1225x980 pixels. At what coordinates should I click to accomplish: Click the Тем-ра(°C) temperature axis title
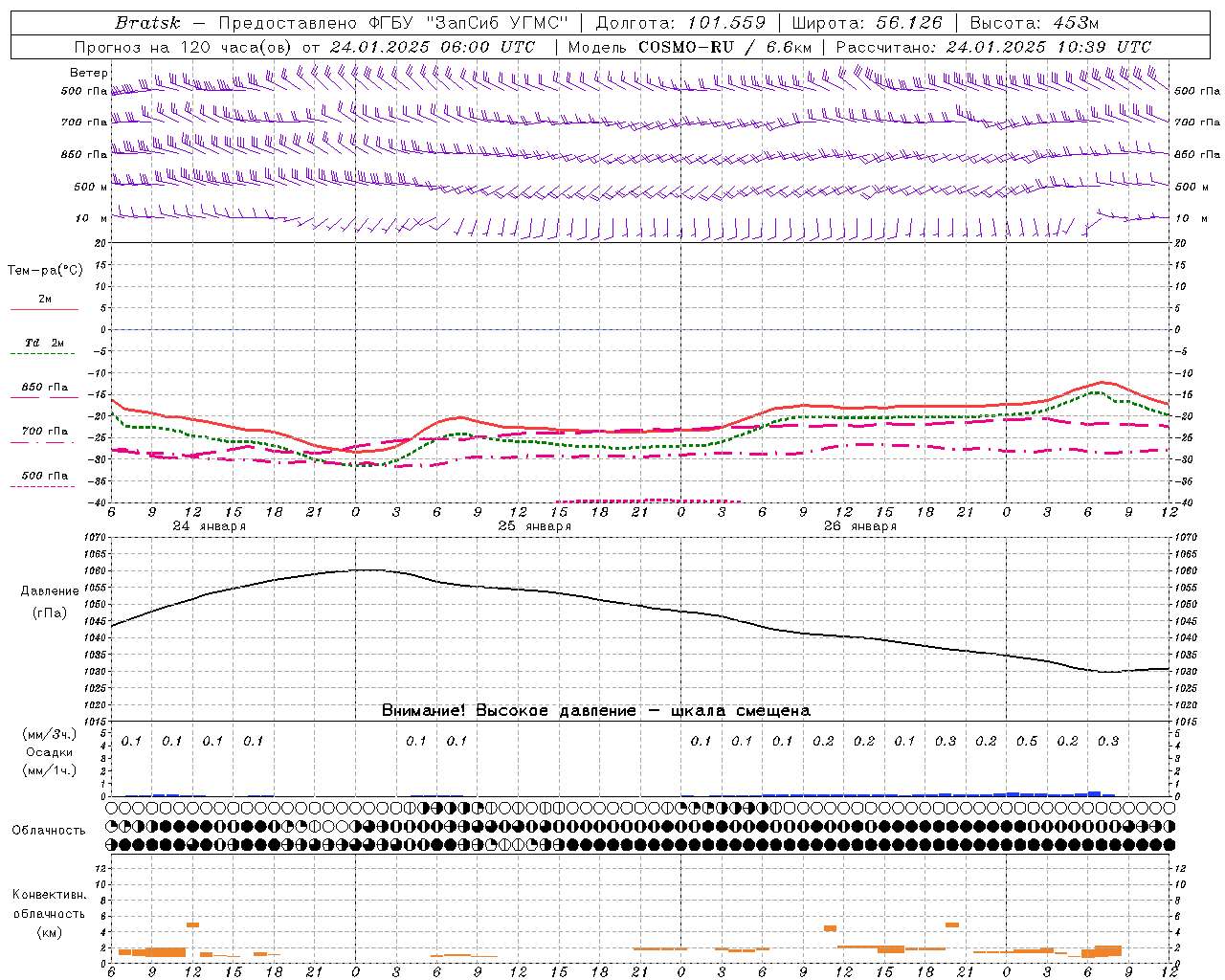[45, 271]
